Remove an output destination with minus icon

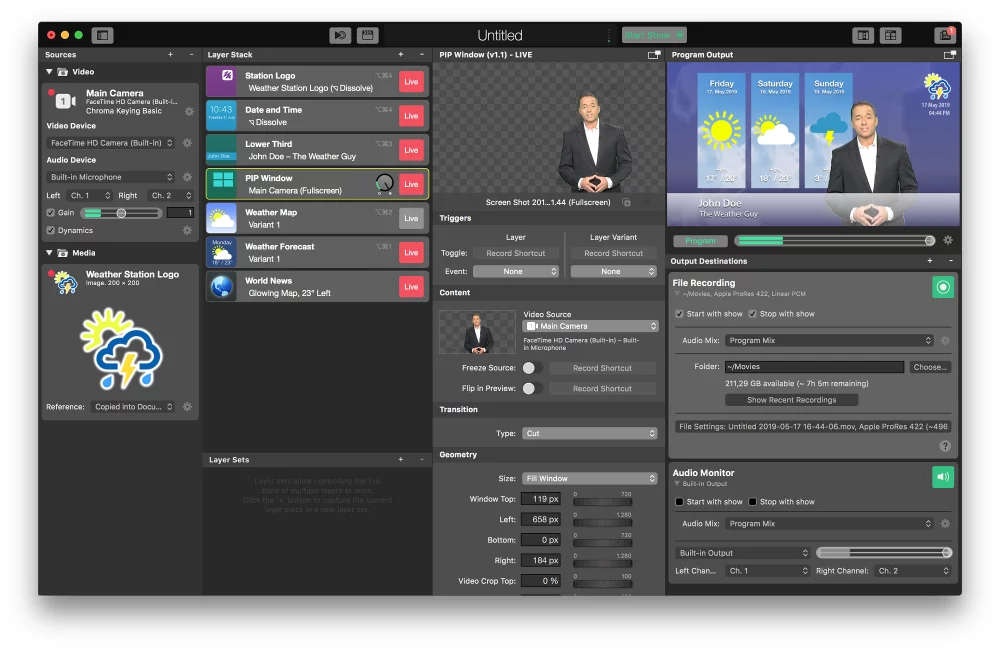tap(951, 261)
